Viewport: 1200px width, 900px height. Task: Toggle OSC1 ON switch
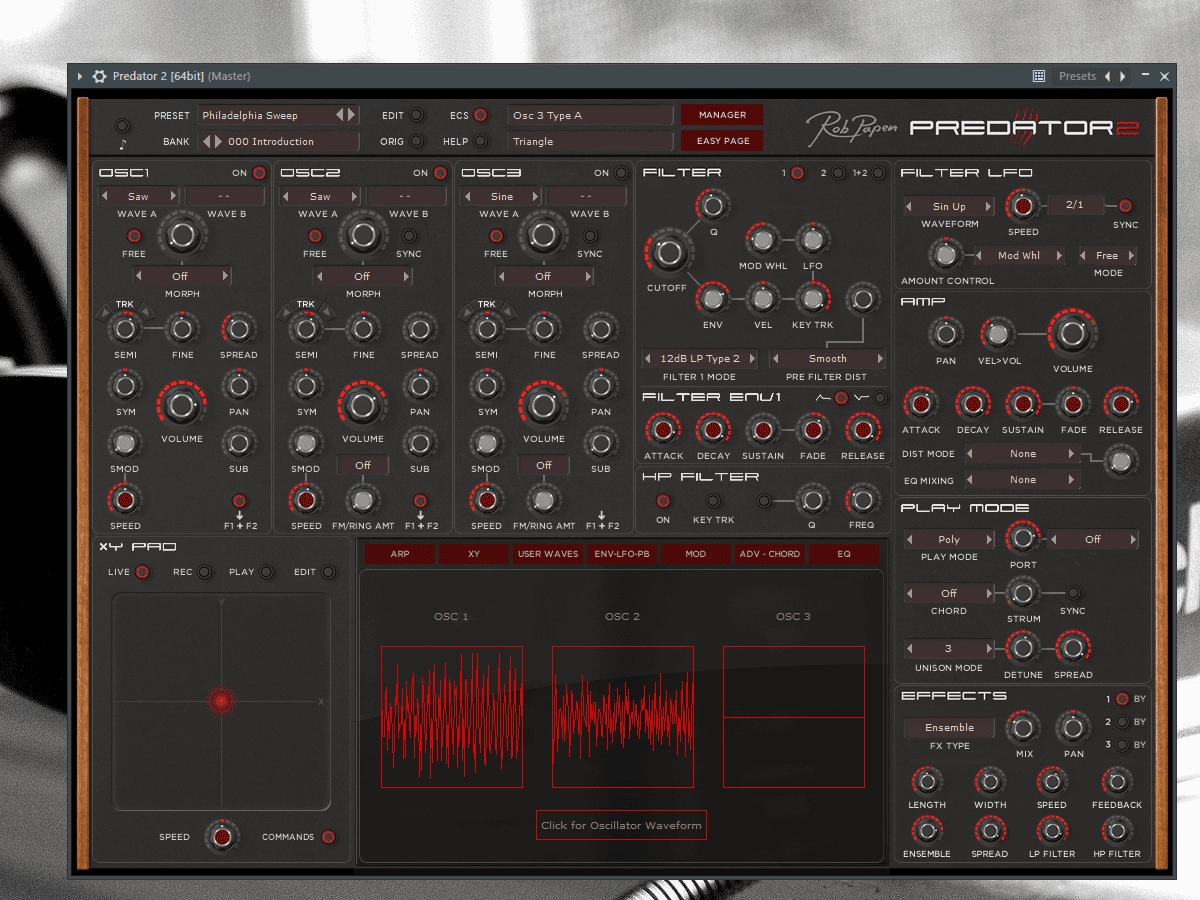[x=259, y=173]
